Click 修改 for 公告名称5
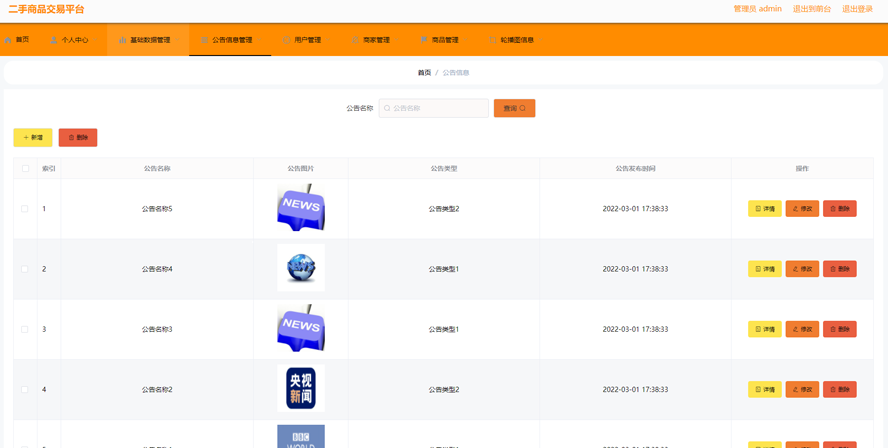 pyautogui.click(x=802, y=208)
